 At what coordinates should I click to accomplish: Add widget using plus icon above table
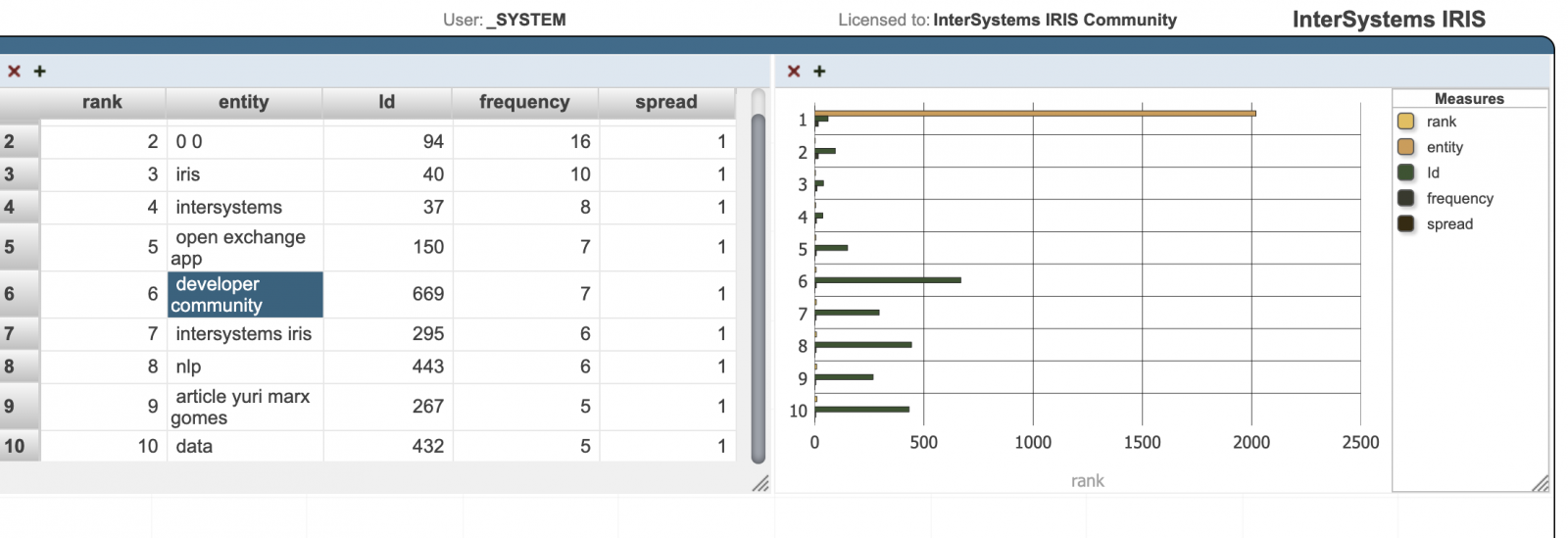coord(39,71)
